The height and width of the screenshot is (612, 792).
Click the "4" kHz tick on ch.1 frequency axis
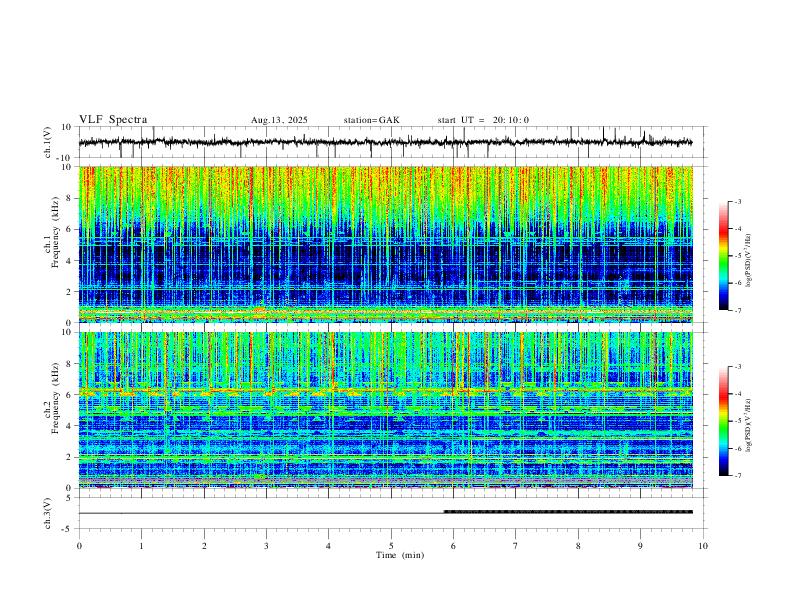coord(69,261)
